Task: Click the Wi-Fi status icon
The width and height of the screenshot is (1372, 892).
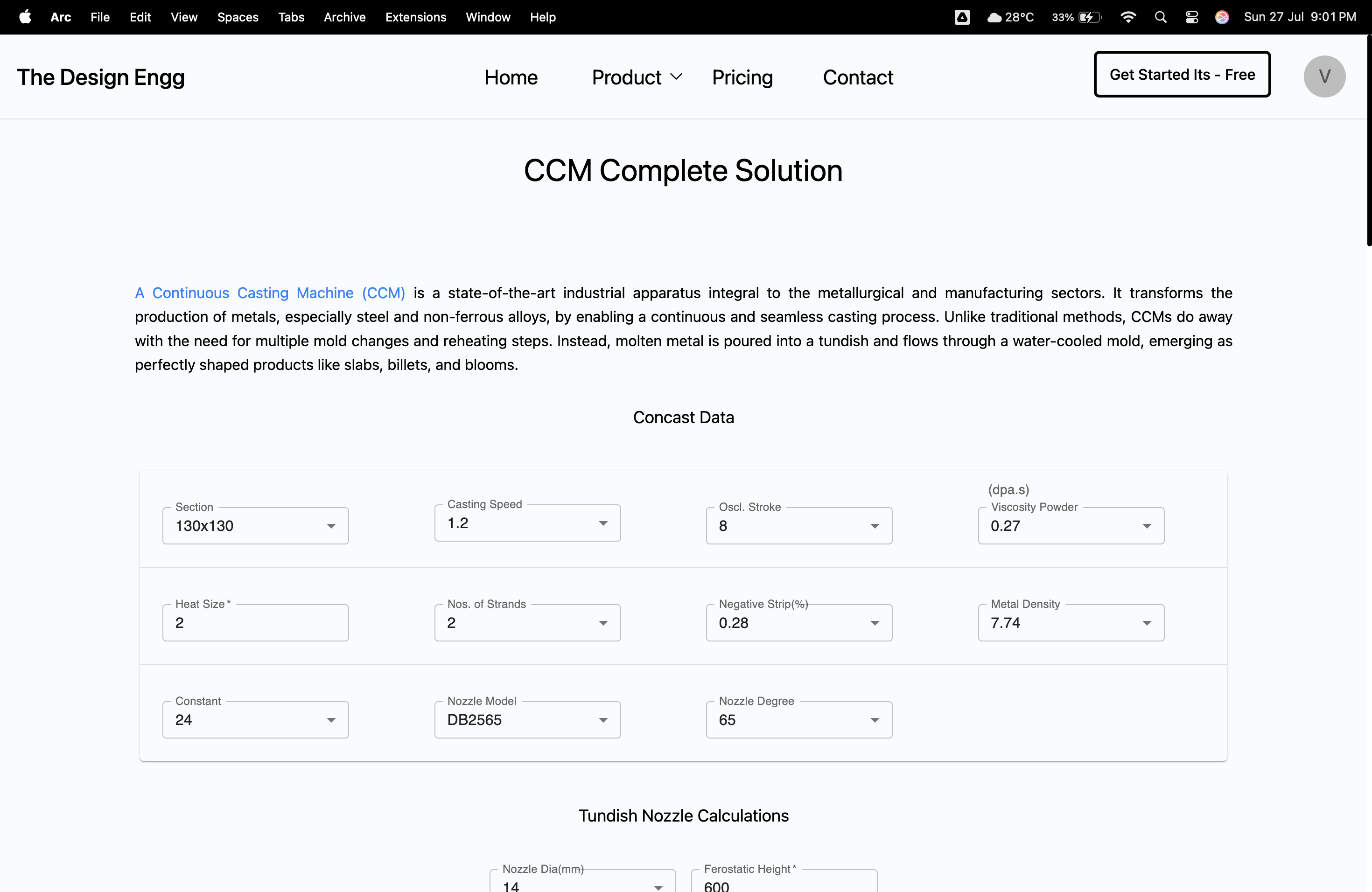Action: pos(1127,17)
